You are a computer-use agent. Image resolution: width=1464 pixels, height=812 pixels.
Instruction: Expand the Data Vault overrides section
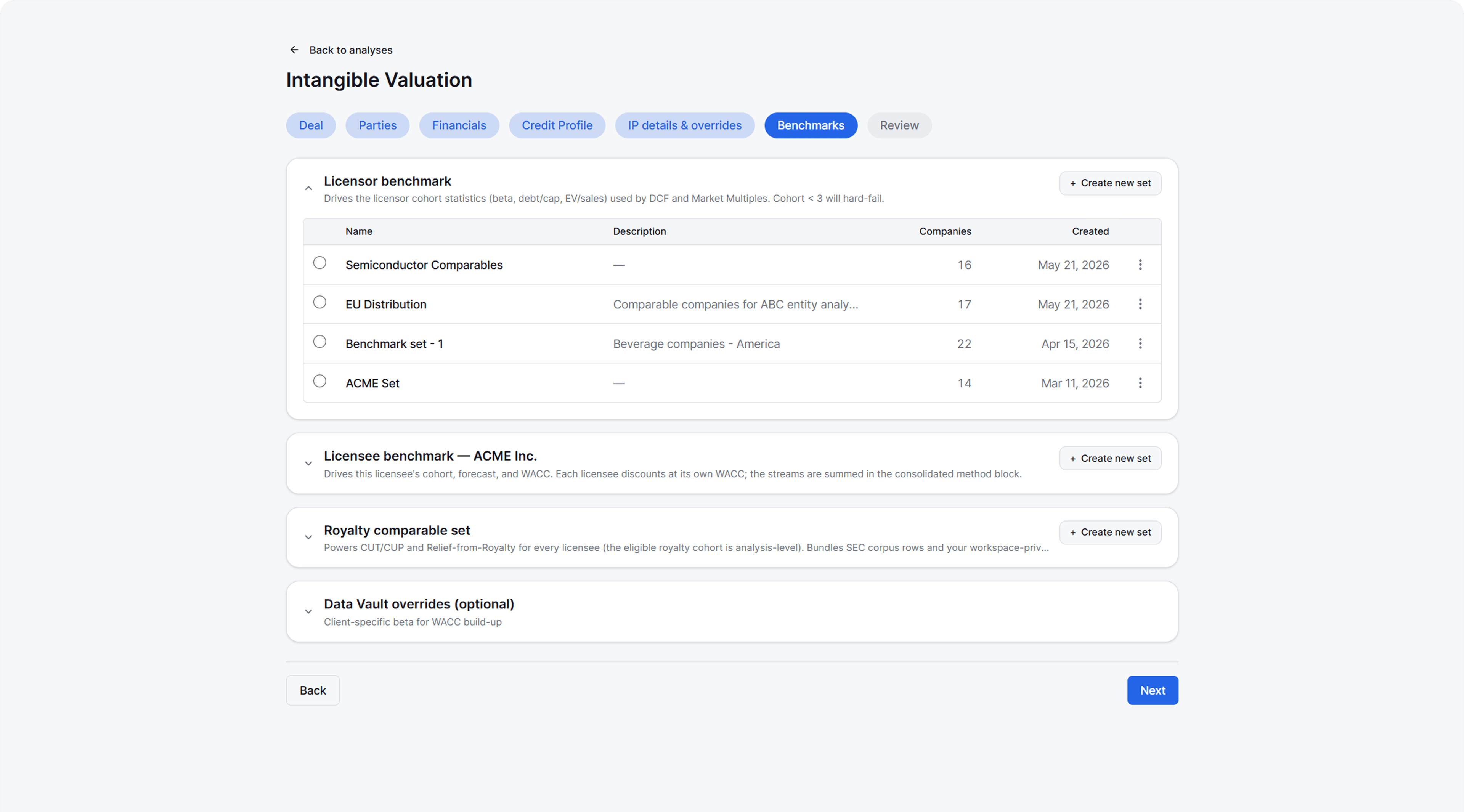coord(308,612)
